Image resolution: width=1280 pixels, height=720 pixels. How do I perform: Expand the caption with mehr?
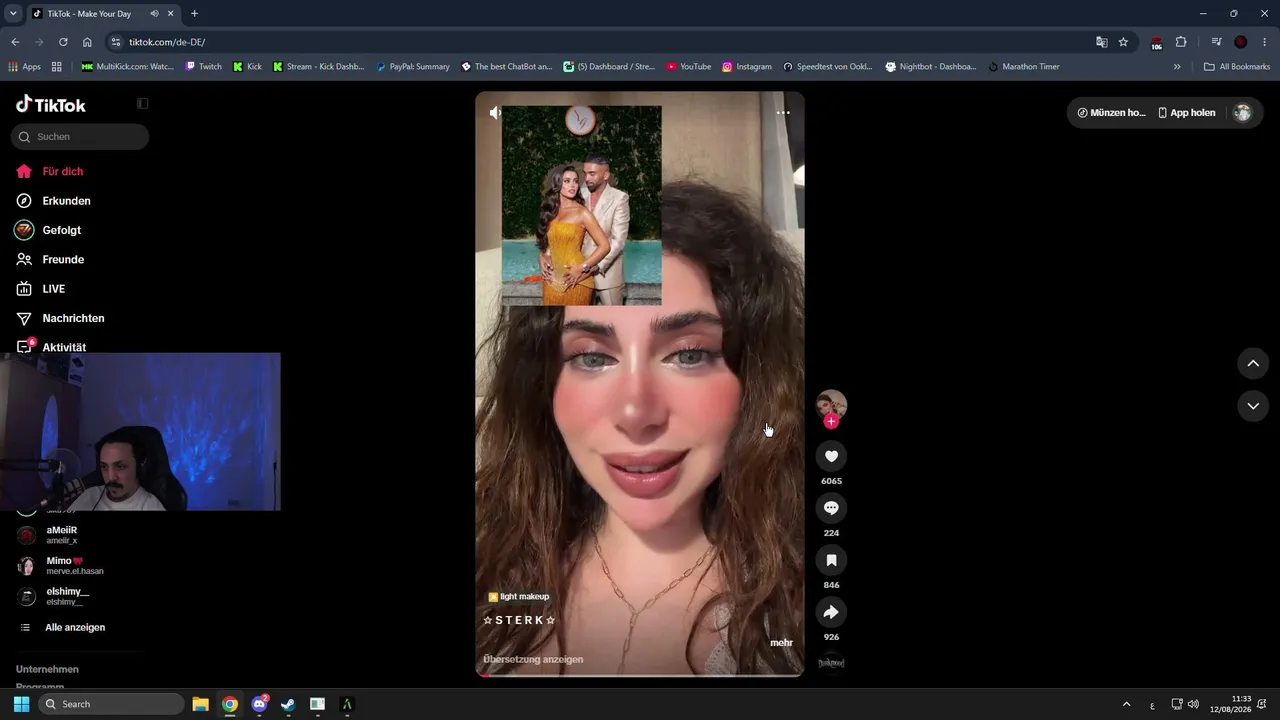pos(781,642)
